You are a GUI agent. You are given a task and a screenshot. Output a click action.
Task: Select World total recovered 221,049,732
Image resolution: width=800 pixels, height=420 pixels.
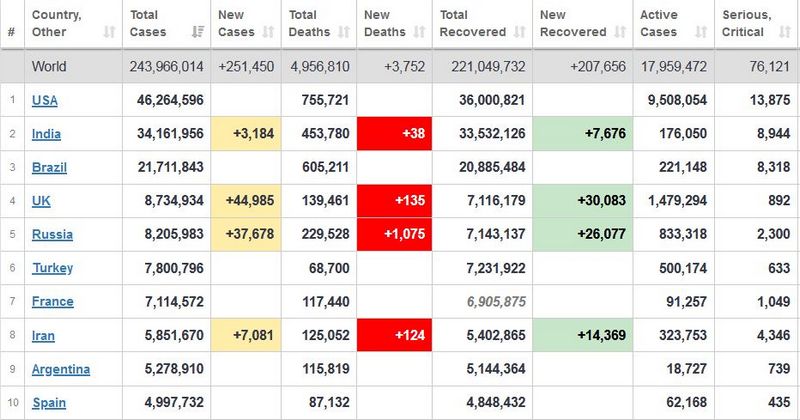488,67
